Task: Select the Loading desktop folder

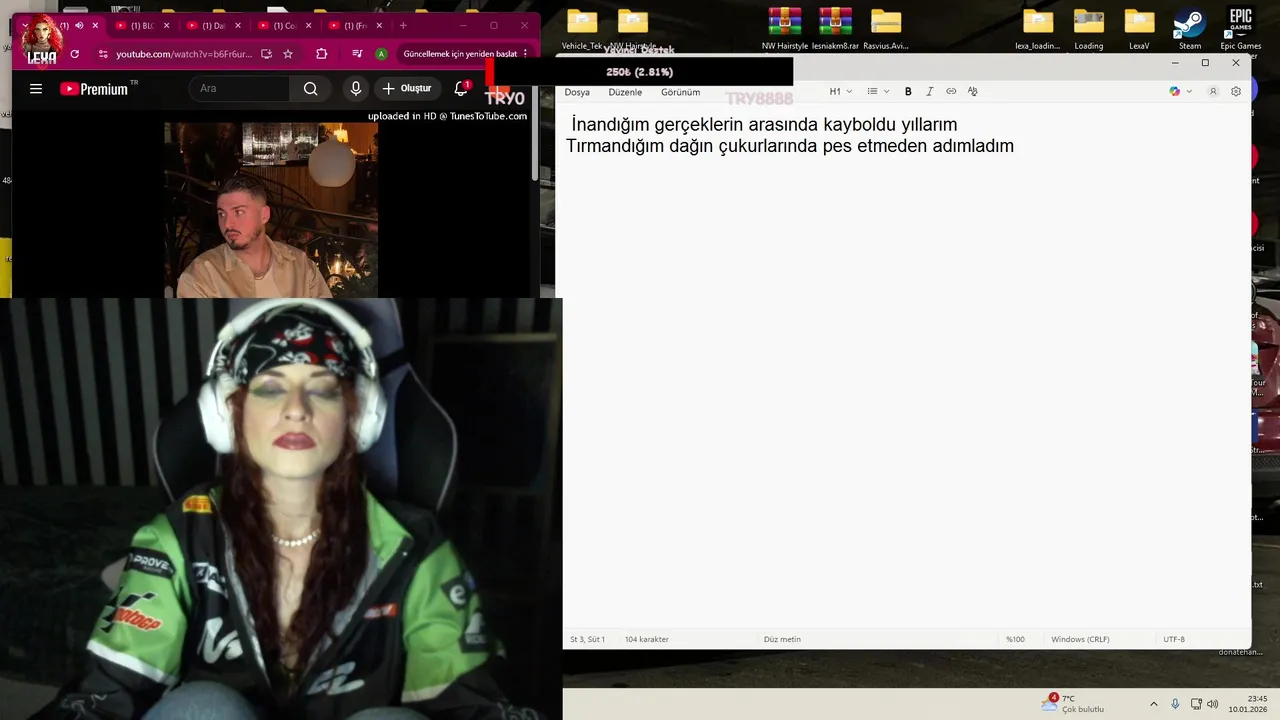Action: (x=1088, y=28)
